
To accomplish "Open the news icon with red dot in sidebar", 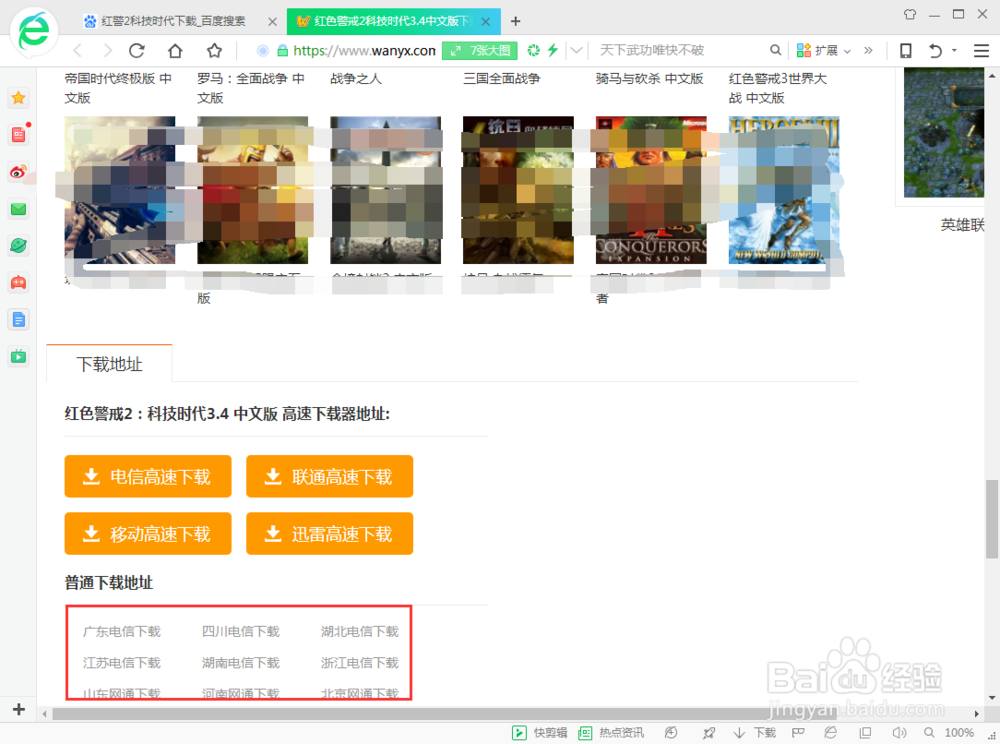I will (19, 134).
